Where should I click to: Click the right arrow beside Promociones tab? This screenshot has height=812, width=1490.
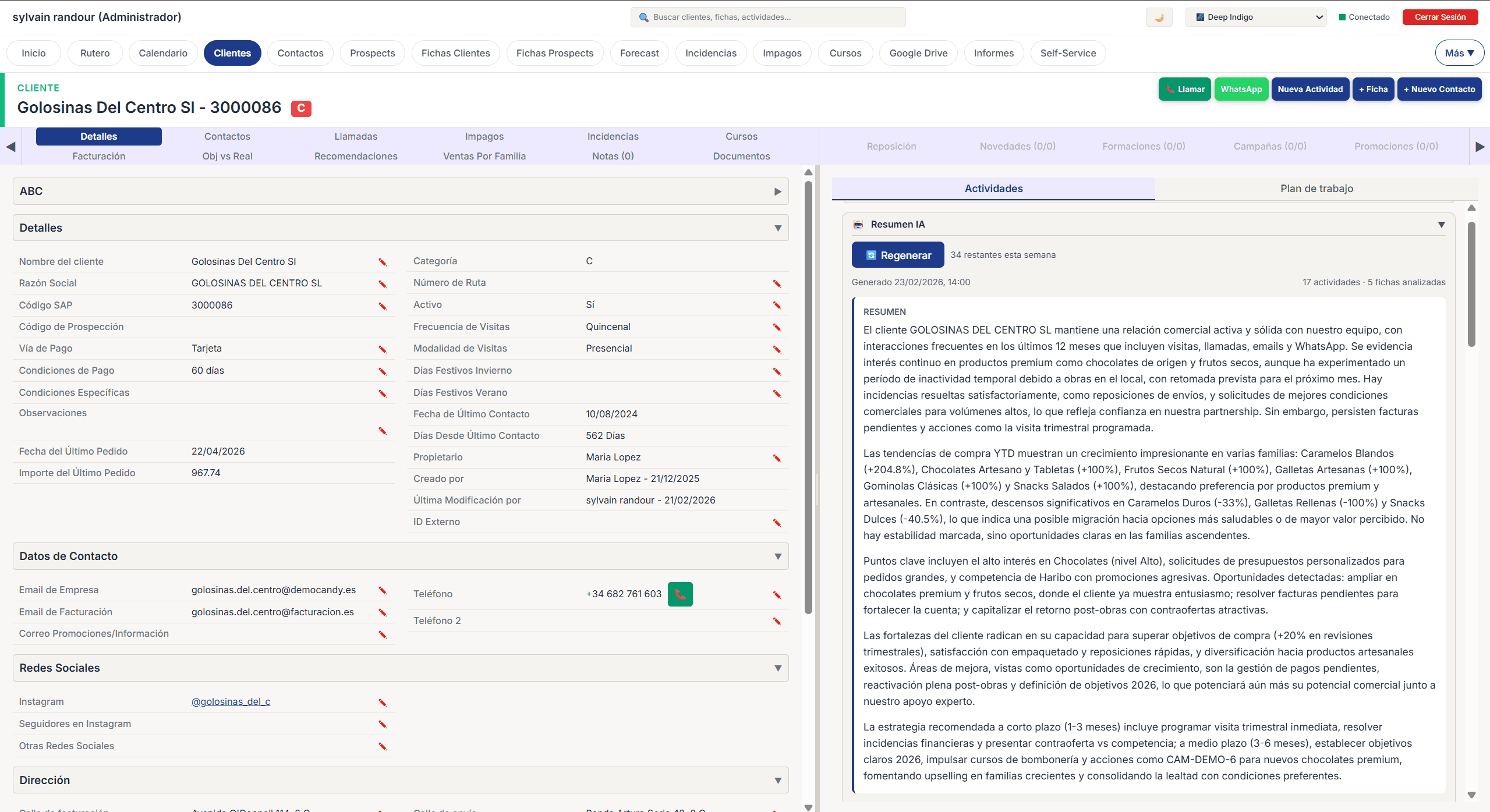pyautogui.click(x=1480, y=147)
